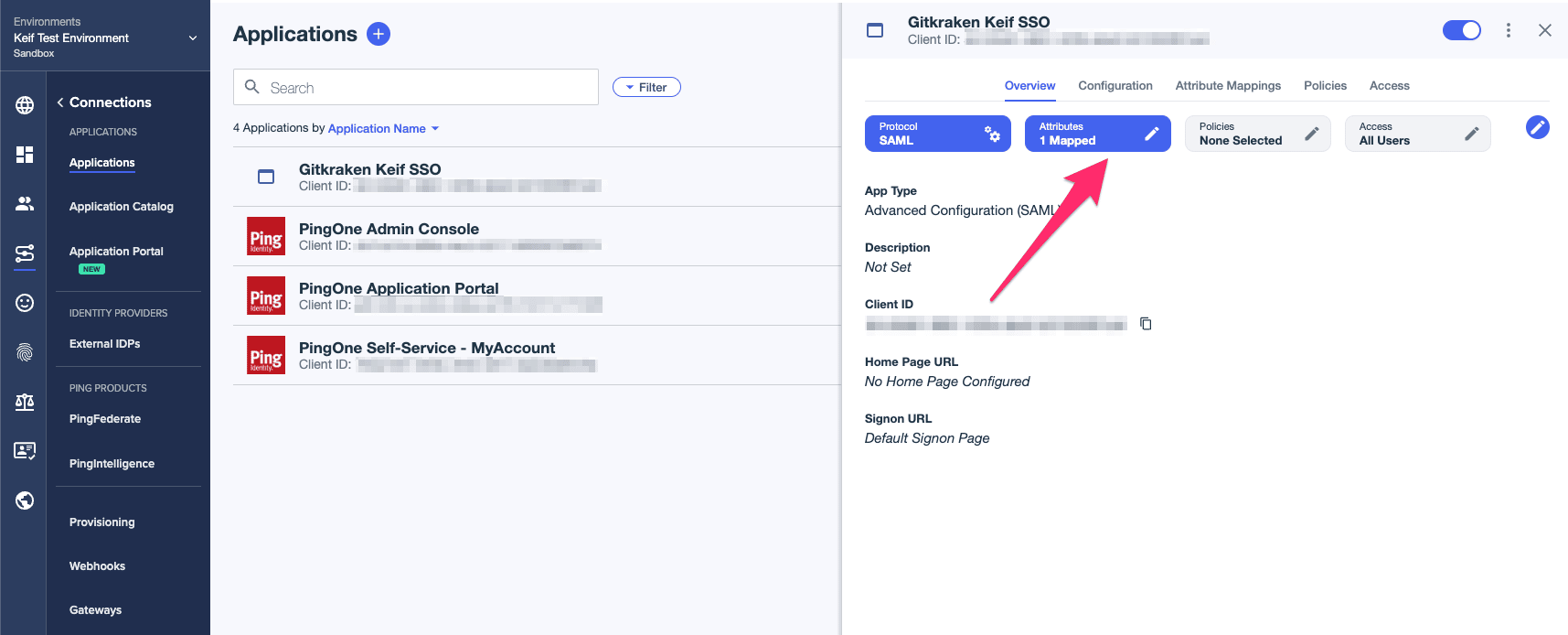Switch to the Overview tab
The image size is (1568, 635).
(x=1029, y=86)
